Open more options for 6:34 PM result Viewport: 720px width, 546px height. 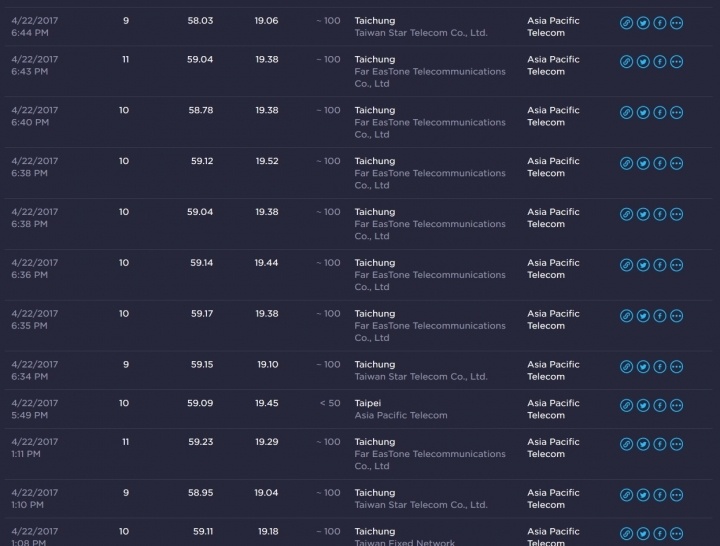point(676,367)
